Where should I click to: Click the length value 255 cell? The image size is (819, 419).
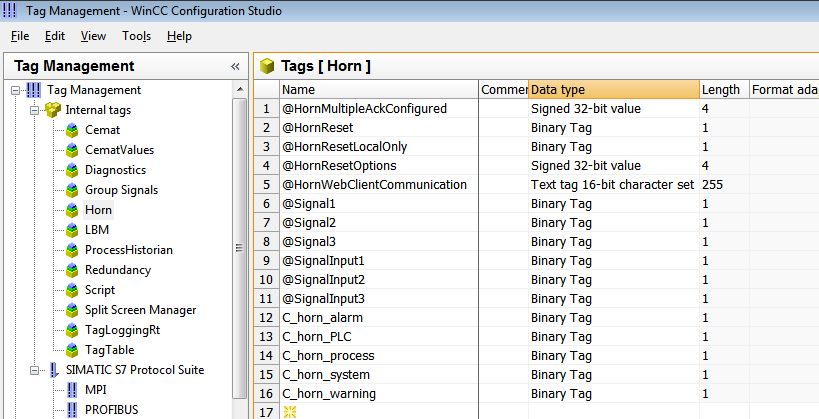[724, 185]
